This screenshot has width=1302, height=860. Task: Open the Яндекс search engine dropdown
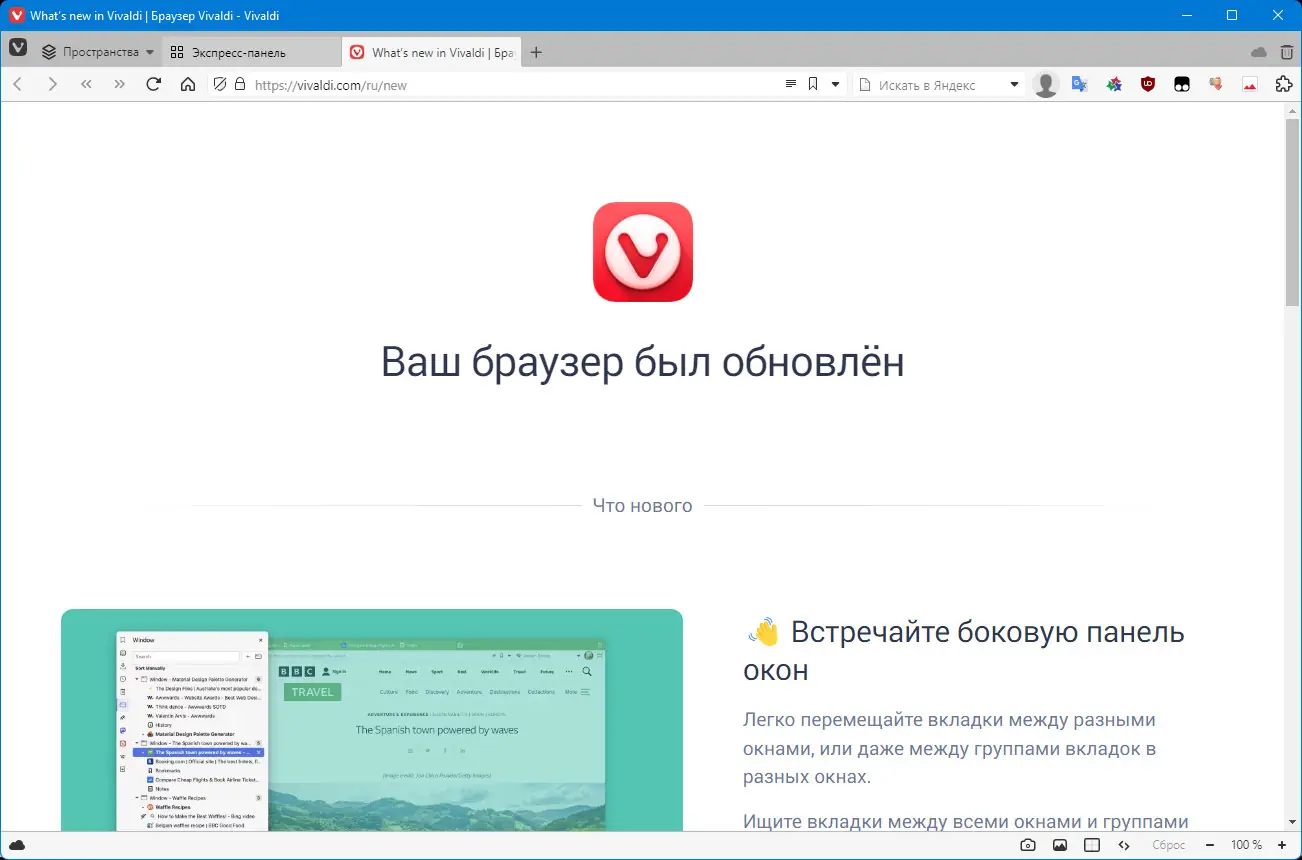pyautogui.click(x=1013, y=85)
